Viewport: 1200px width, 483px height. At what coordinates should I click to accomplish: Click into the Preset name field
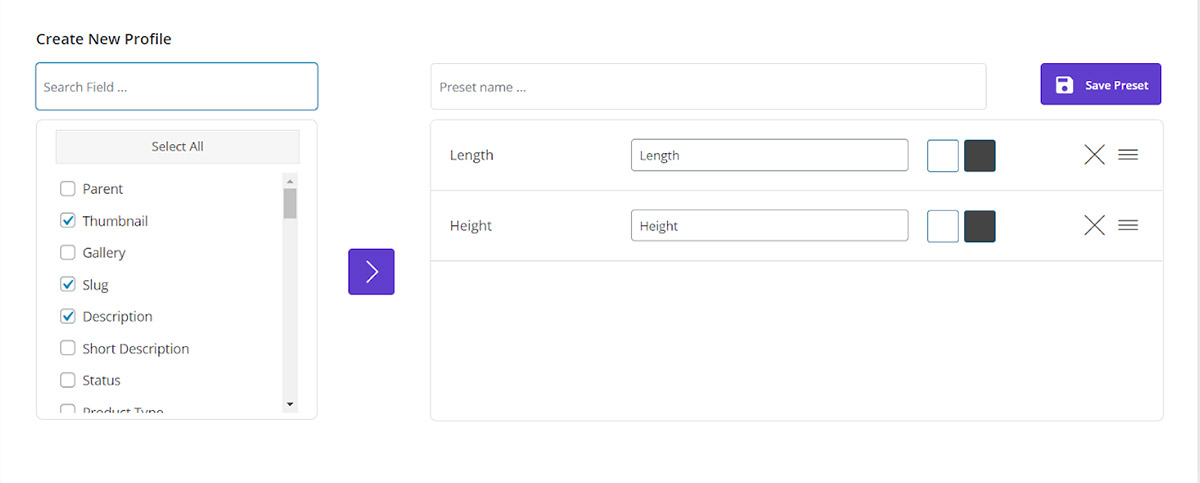[708, 87]
